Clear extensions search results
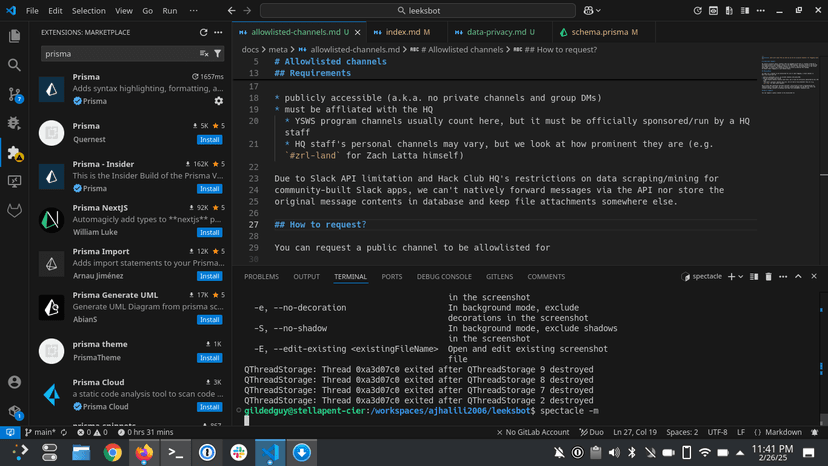 point(204,54)
